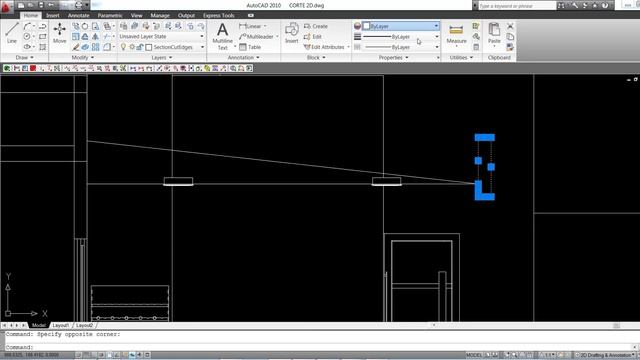Screen dimensions: 640x360
Task: Click the Edit Attributes button
Action: point(324,47)
